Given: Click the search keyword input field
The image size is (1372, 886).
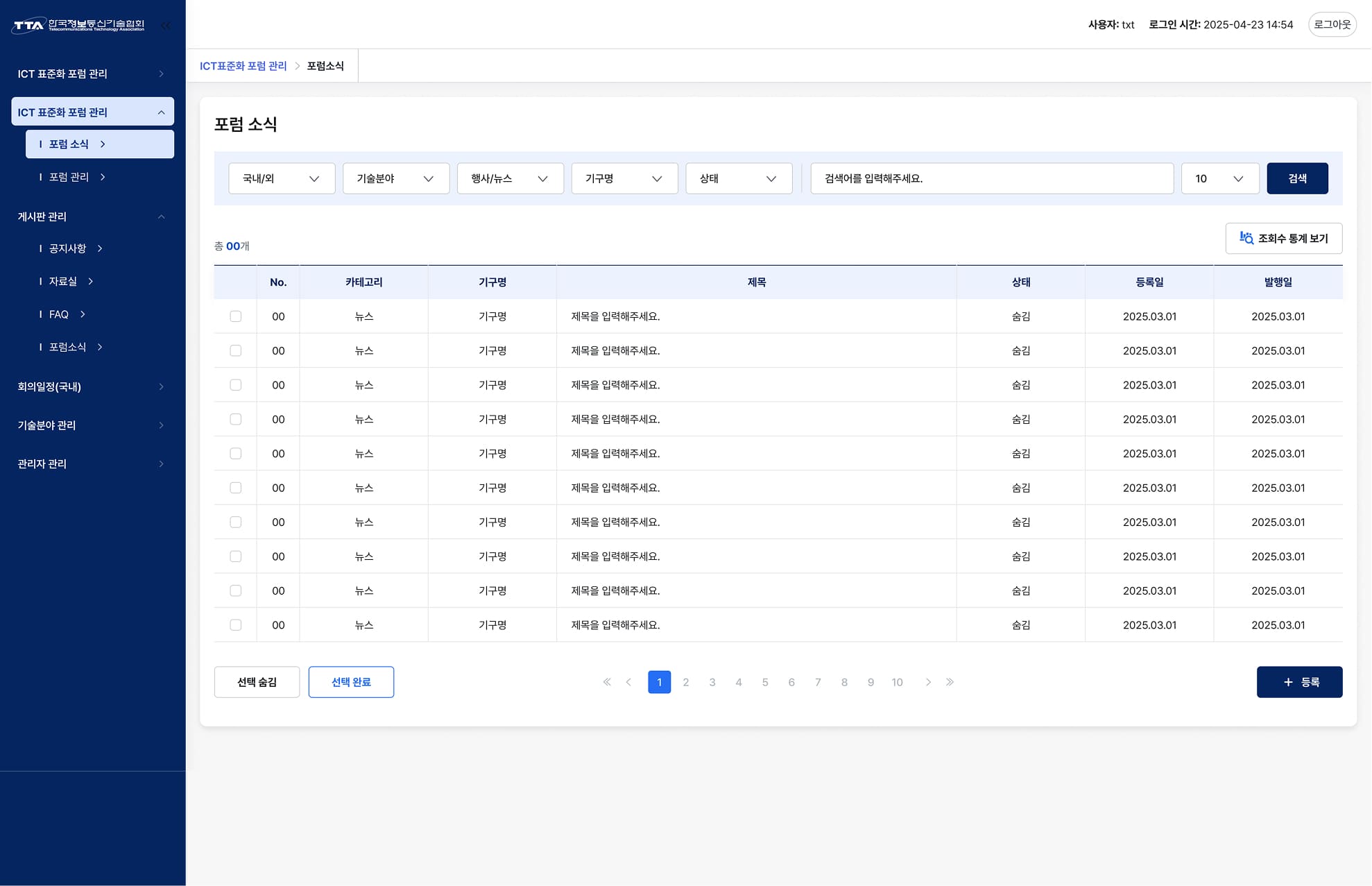Looking at the screenshot, I should point(991,178).
